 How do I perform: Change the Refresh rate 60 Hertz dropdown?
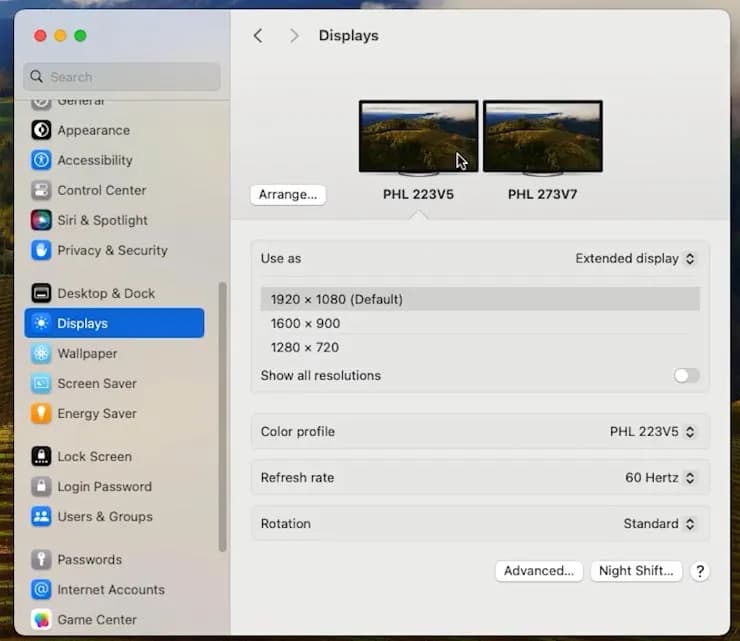(659, 478)
